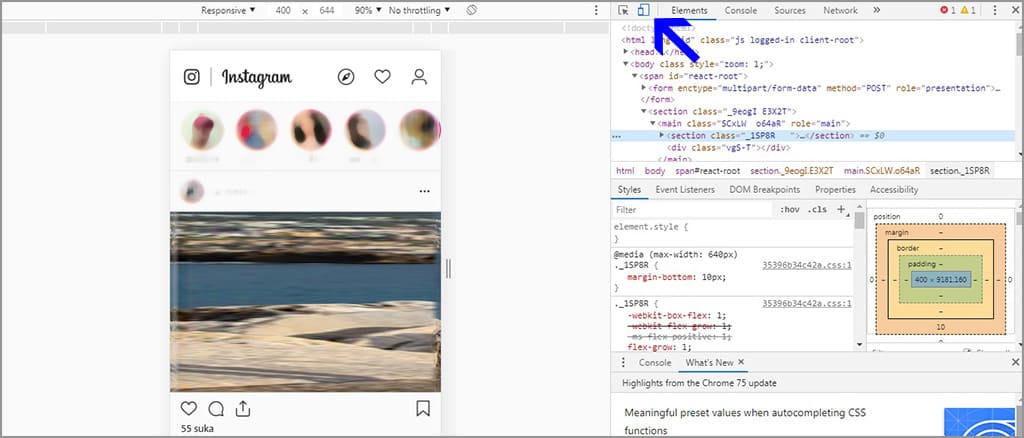This screenshot has width=1024, height=438.
Task: Toggle the device toolbar icon
Action: point(643,10)
